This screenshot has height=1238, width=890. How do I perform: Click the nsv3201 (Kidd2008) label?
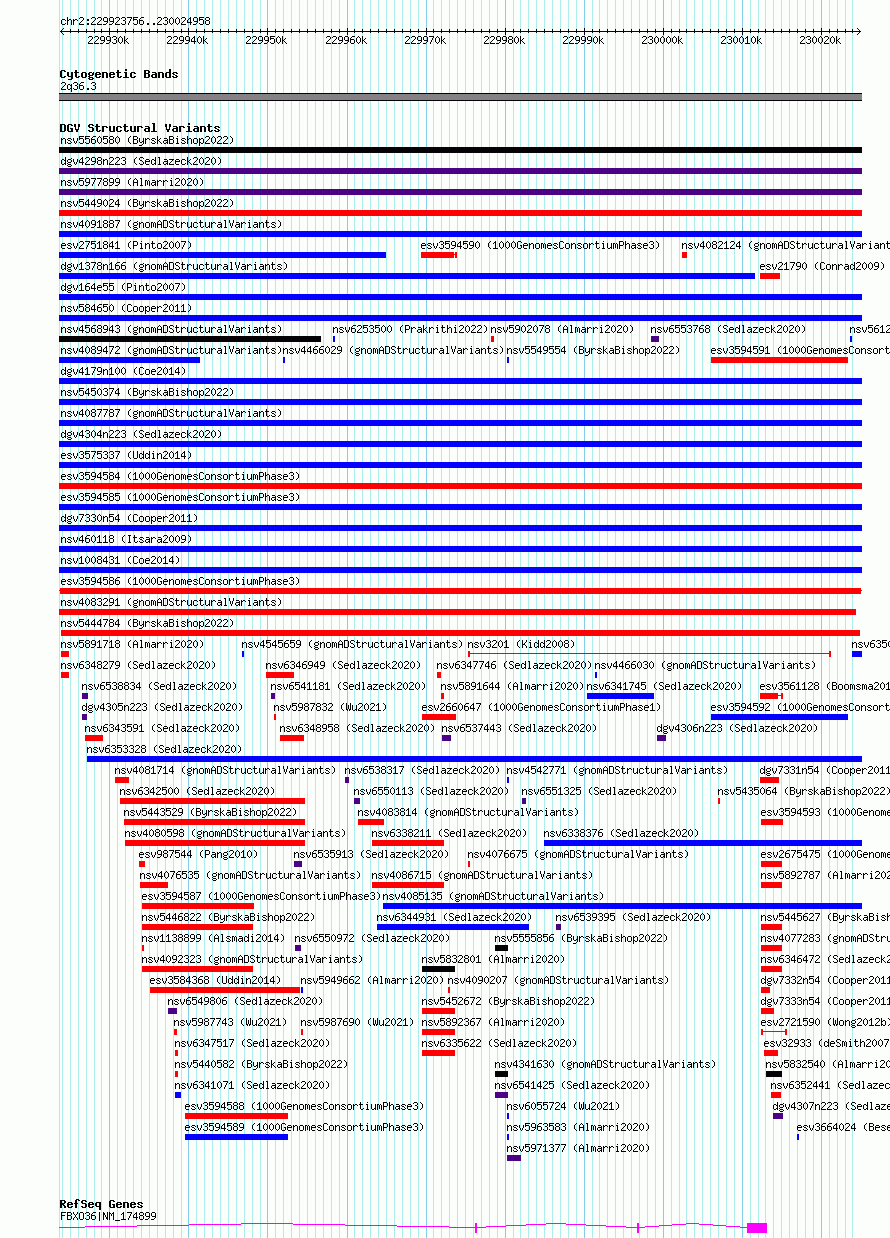tap(521, 644)
